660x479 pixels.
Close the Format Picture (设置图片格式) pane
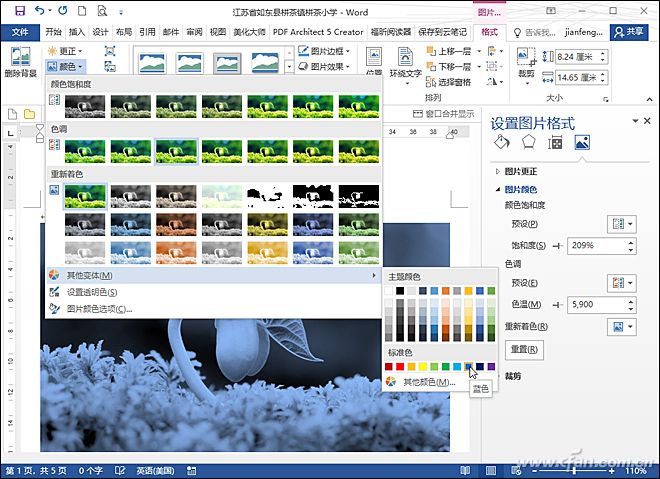coord(647,121)
